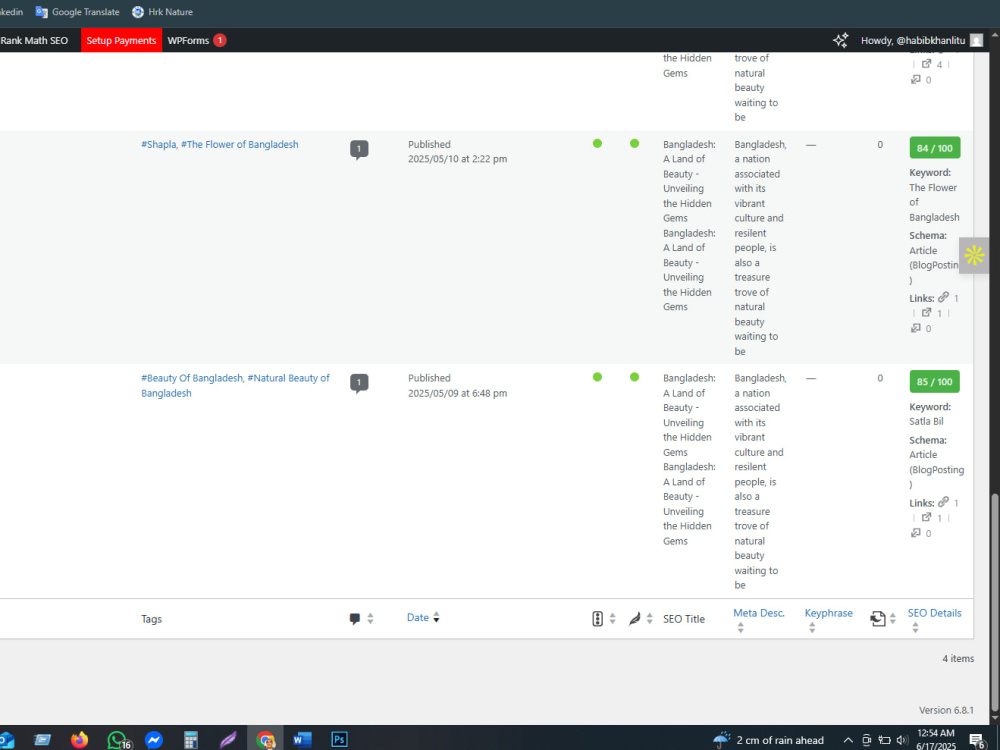1000x750 pixels.
Task: Open Firefox from the taskbar
Action: (79, 740)
